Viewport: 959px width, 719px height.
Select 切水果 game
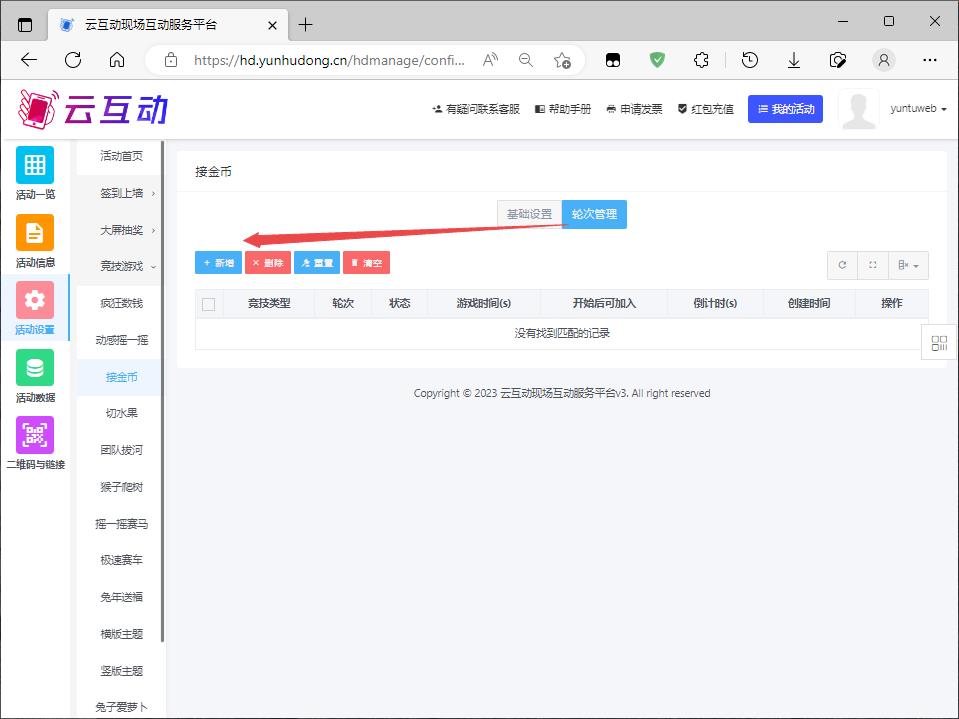click(121, 413)
